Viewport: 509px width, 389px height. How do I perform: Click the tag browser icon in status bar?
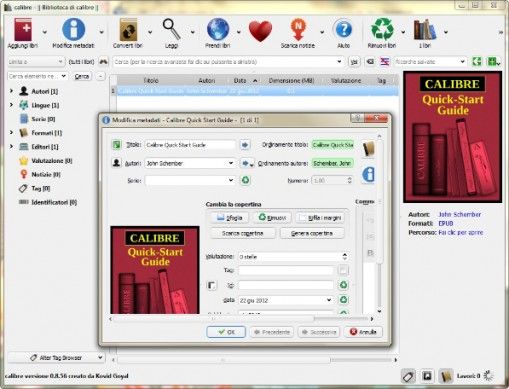point(408,376)
